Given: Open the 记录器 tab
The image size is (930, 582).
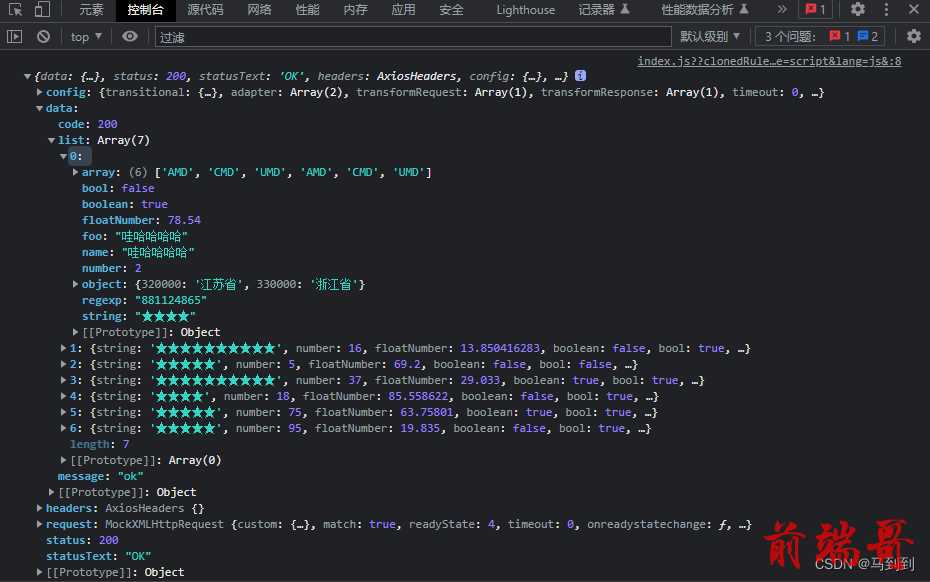Looking at the screenshot, I should pyautogui.click(x=604, y=9).
